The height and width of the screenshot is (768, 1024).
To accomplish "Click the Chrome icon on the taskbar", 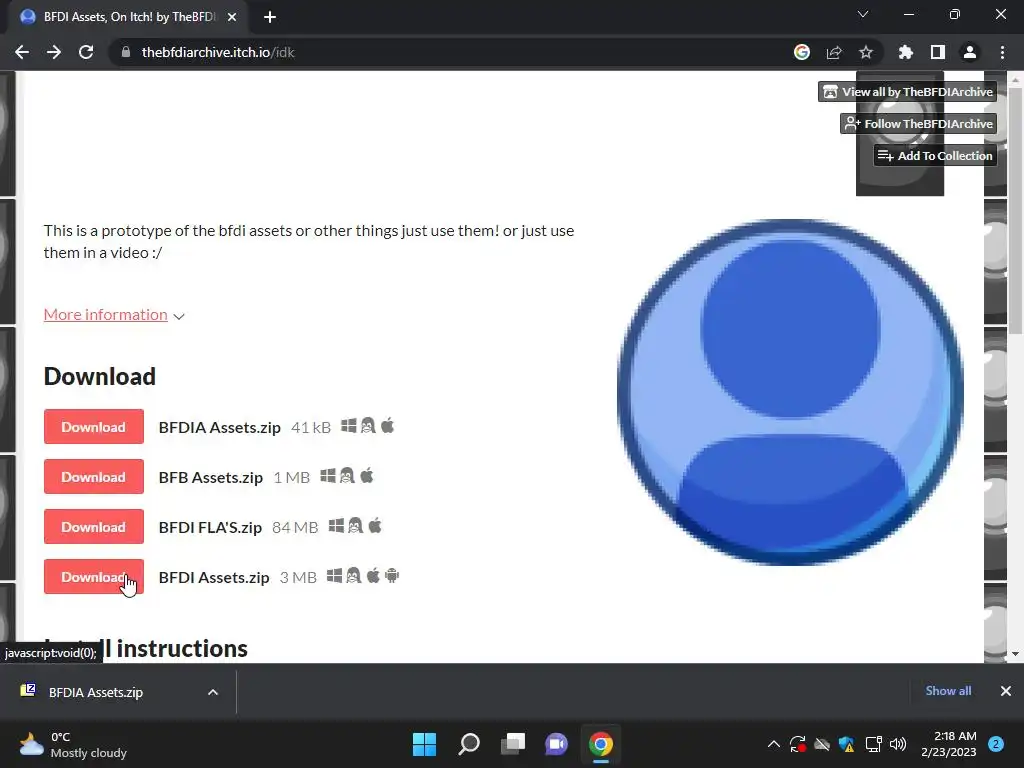I will click(601, 744).
